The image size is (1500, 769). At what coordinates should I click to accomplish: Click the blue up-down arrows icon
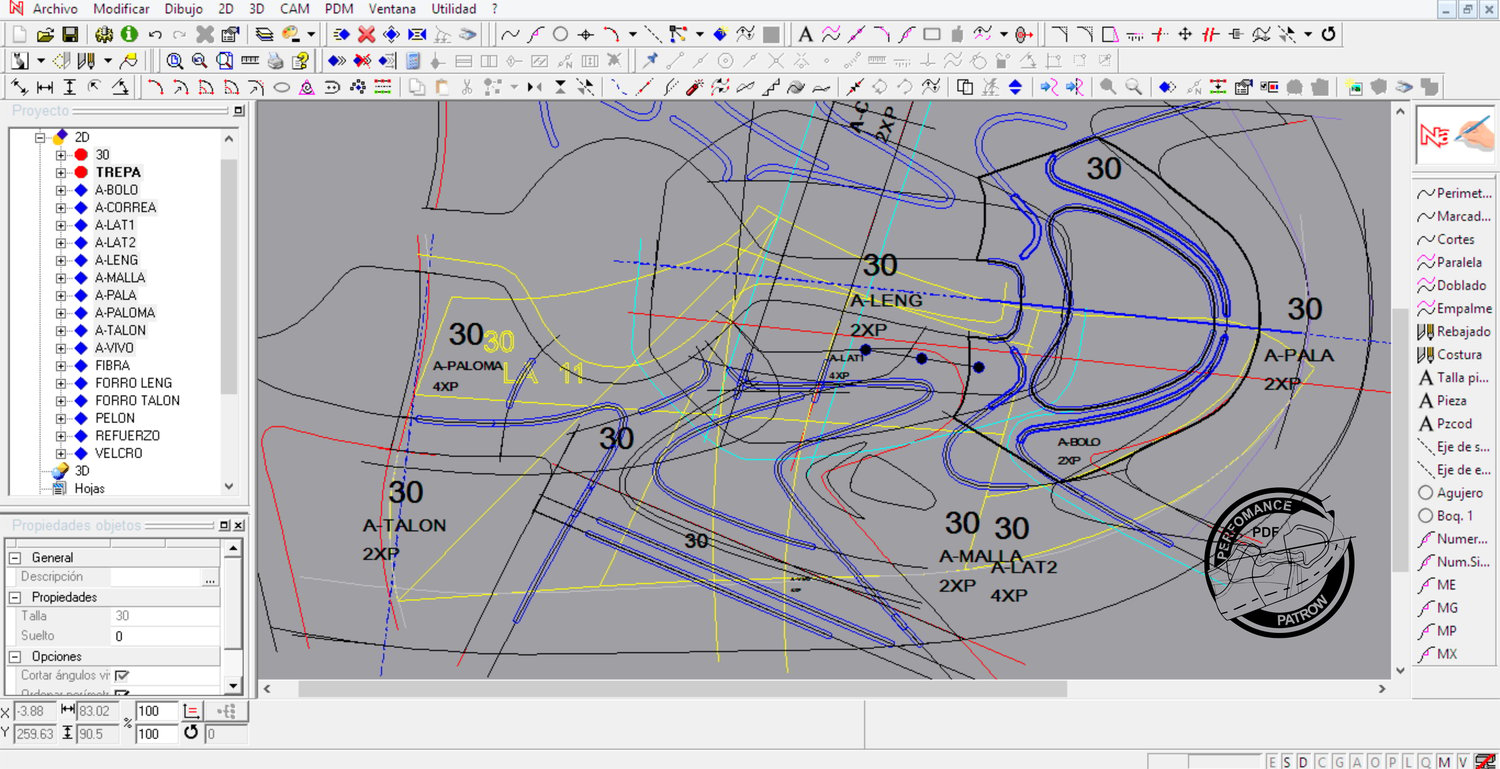1015,87
